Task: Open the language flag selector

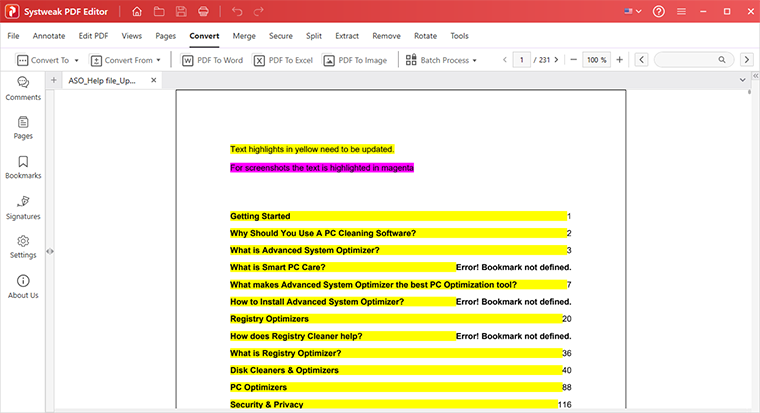Action: [x=633, y=11]
